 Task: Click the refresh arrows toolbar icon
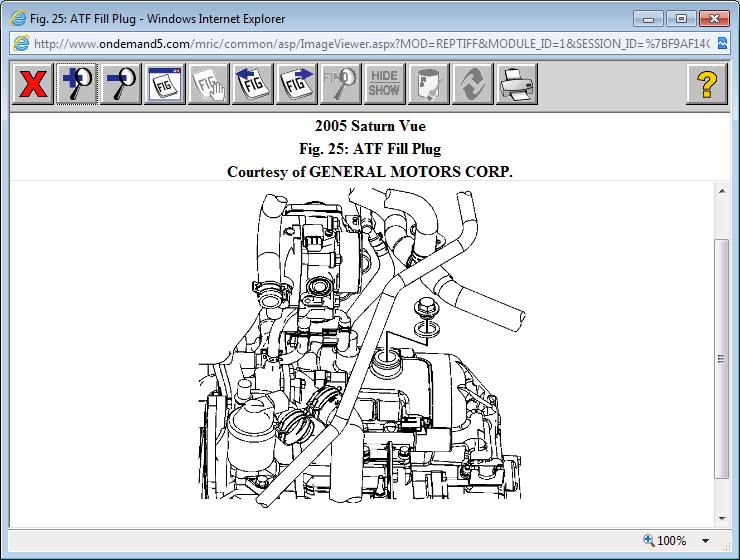click(473, 84)
